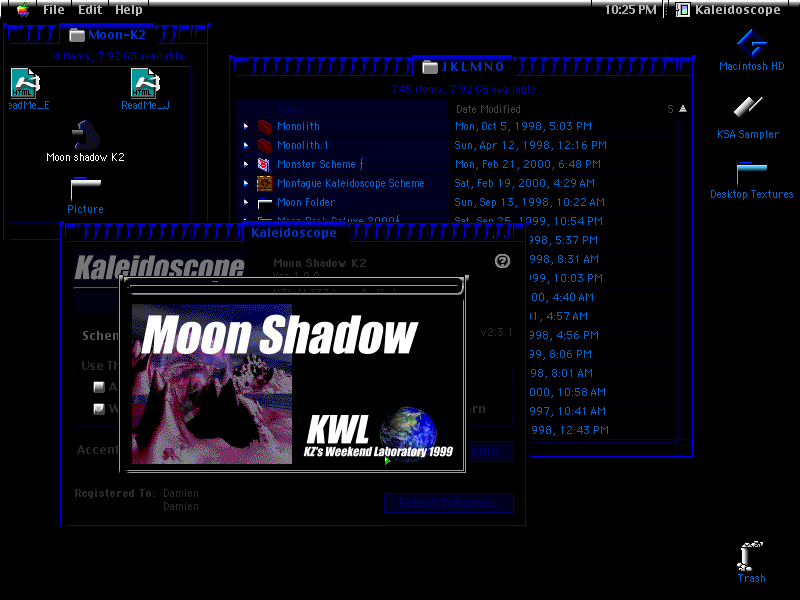Click the Kaleidoscope logo in the panel
The height and width of the screenshot is (600, 800).
coord(159,266)
